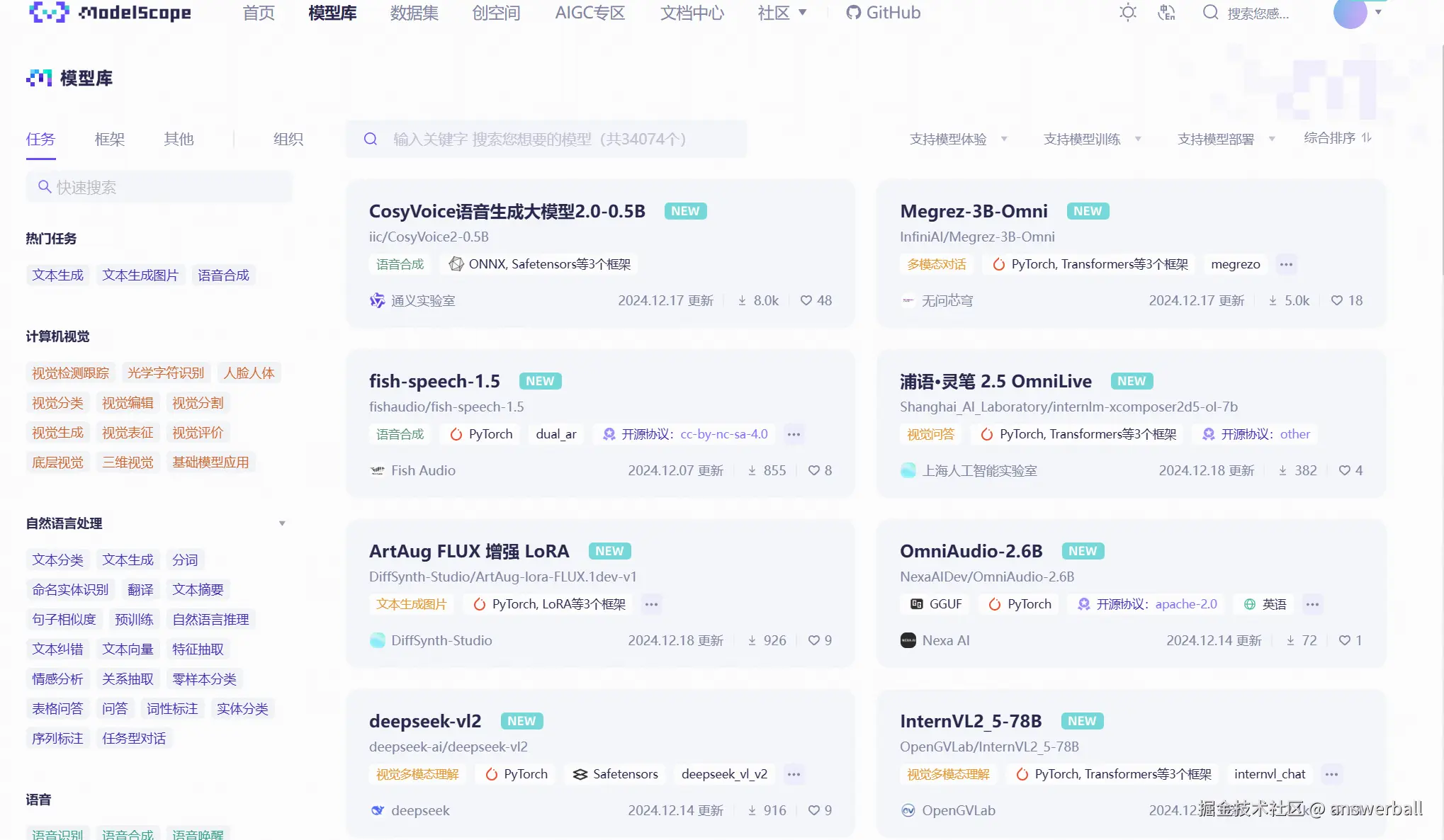This screenshot has height=840, width=1444.
Task: Open more tags ellipsis on Megrez-3B-Omni card
Action: [x=1286, y=264]
